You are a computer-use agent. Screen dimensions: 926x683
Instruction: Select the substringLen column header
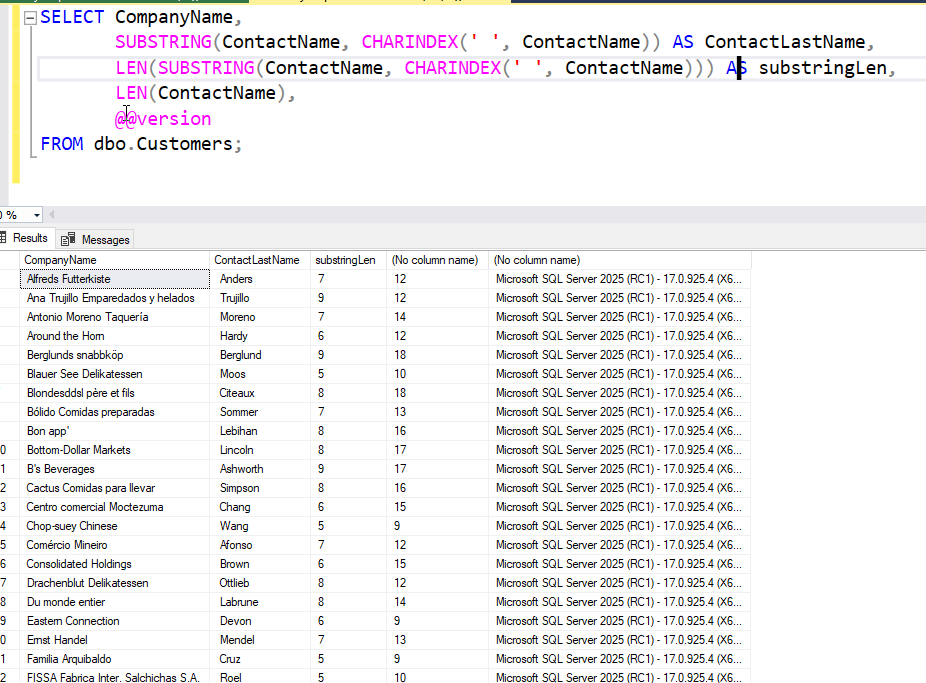tap(346, 259)
